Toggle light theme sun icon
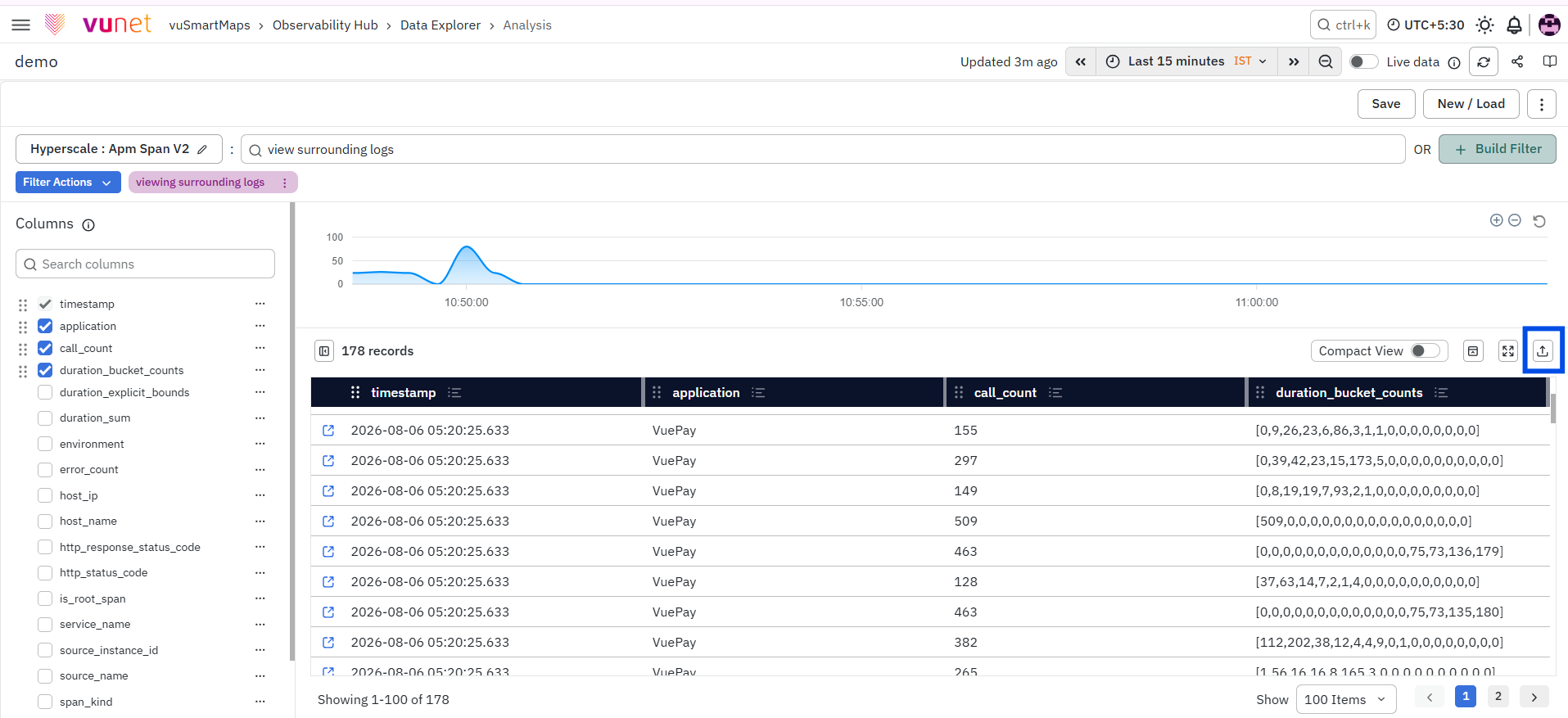 coord(1484,25)
